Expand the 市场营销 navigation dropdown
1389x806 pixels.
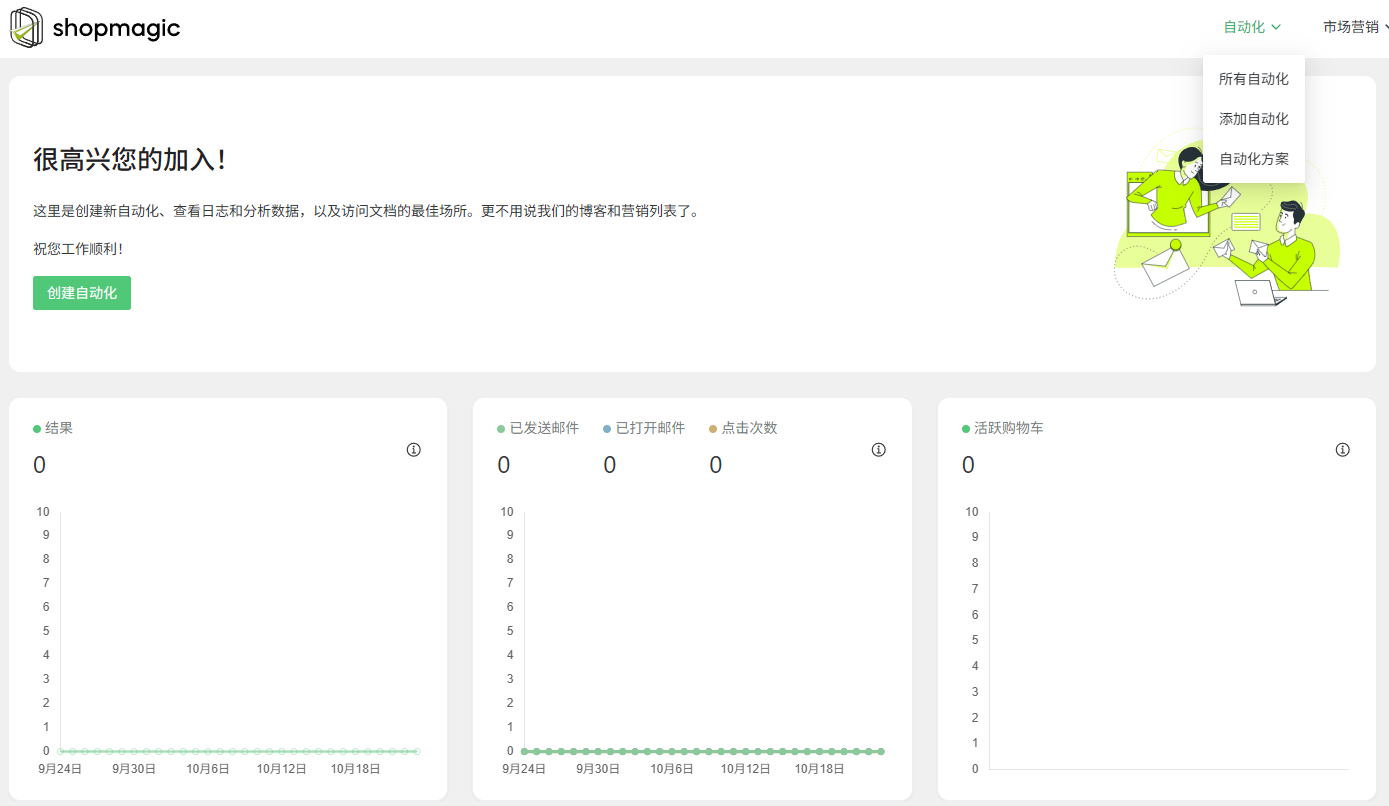point(1352,27)
